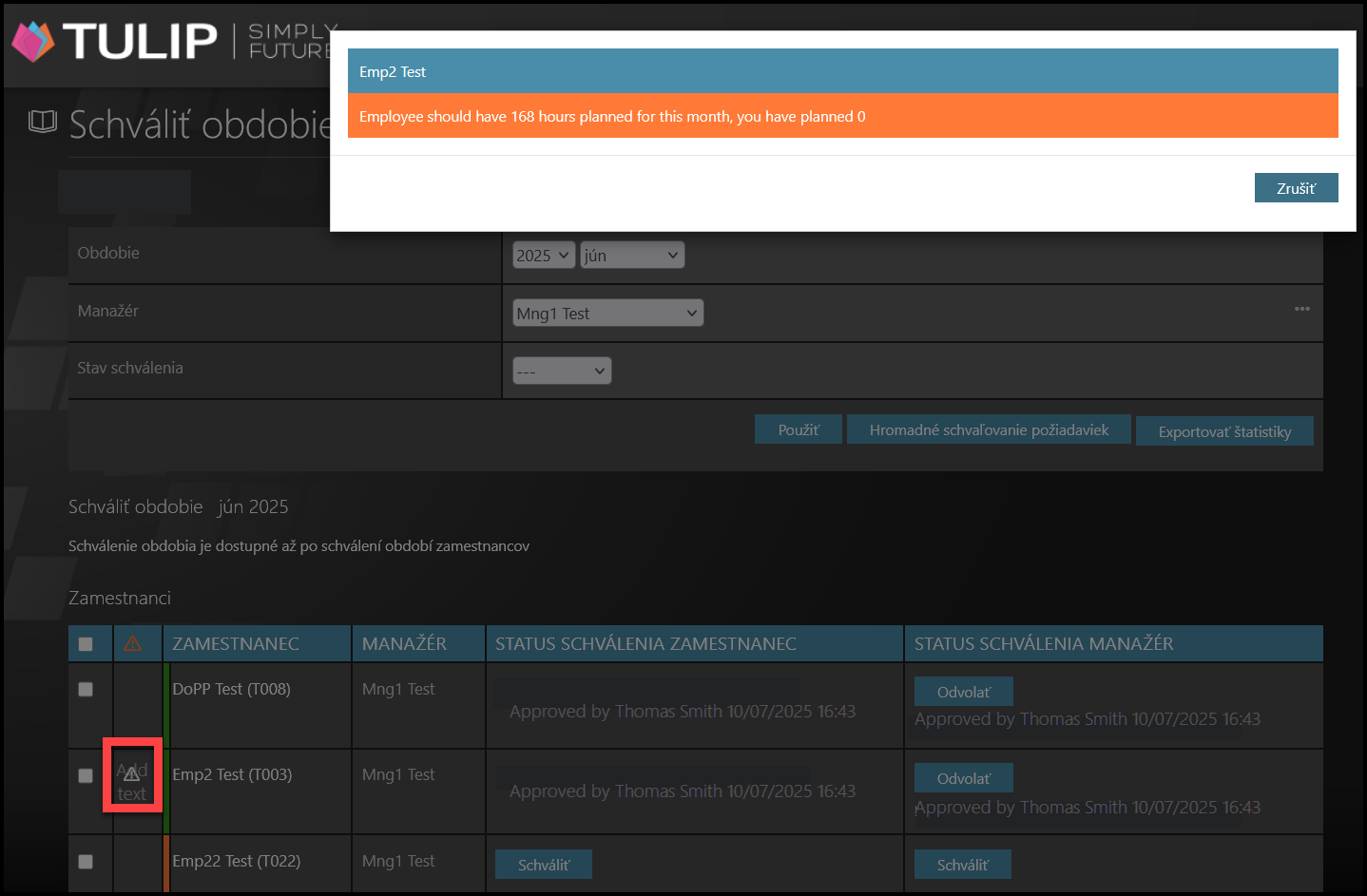Viewport: 1367px width, 896px height.
Task: Open the 2025 year dropdown
Action: coord(544,256)
